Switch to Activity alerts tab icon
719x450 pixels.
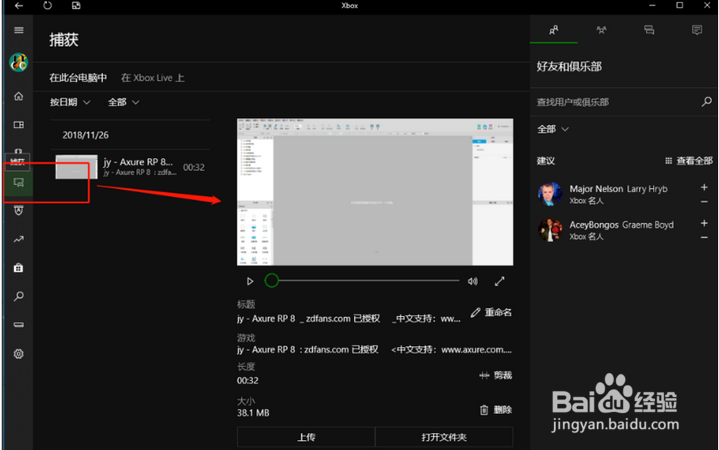coord(697,30)
